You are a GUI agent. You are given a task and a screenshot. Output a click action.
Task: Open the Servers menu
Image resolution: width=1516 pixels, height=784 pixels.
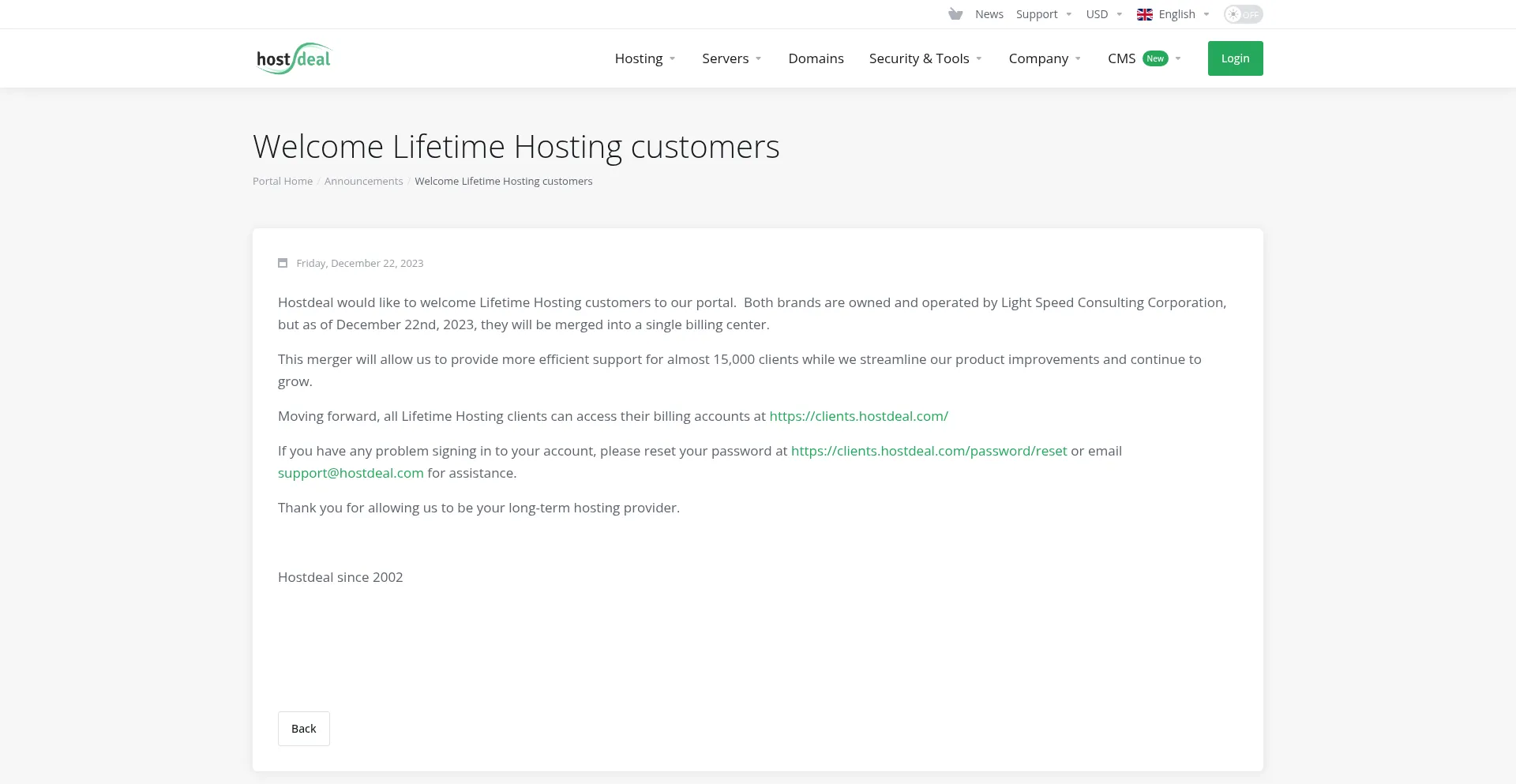[x=731, y=58]
